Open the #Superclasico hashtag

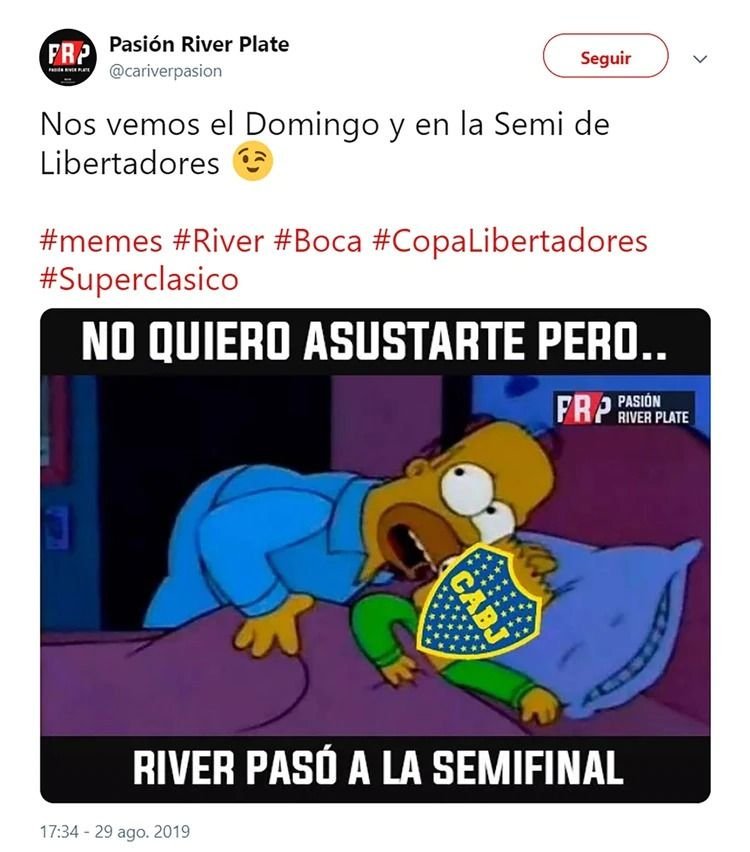coord(139,280)
